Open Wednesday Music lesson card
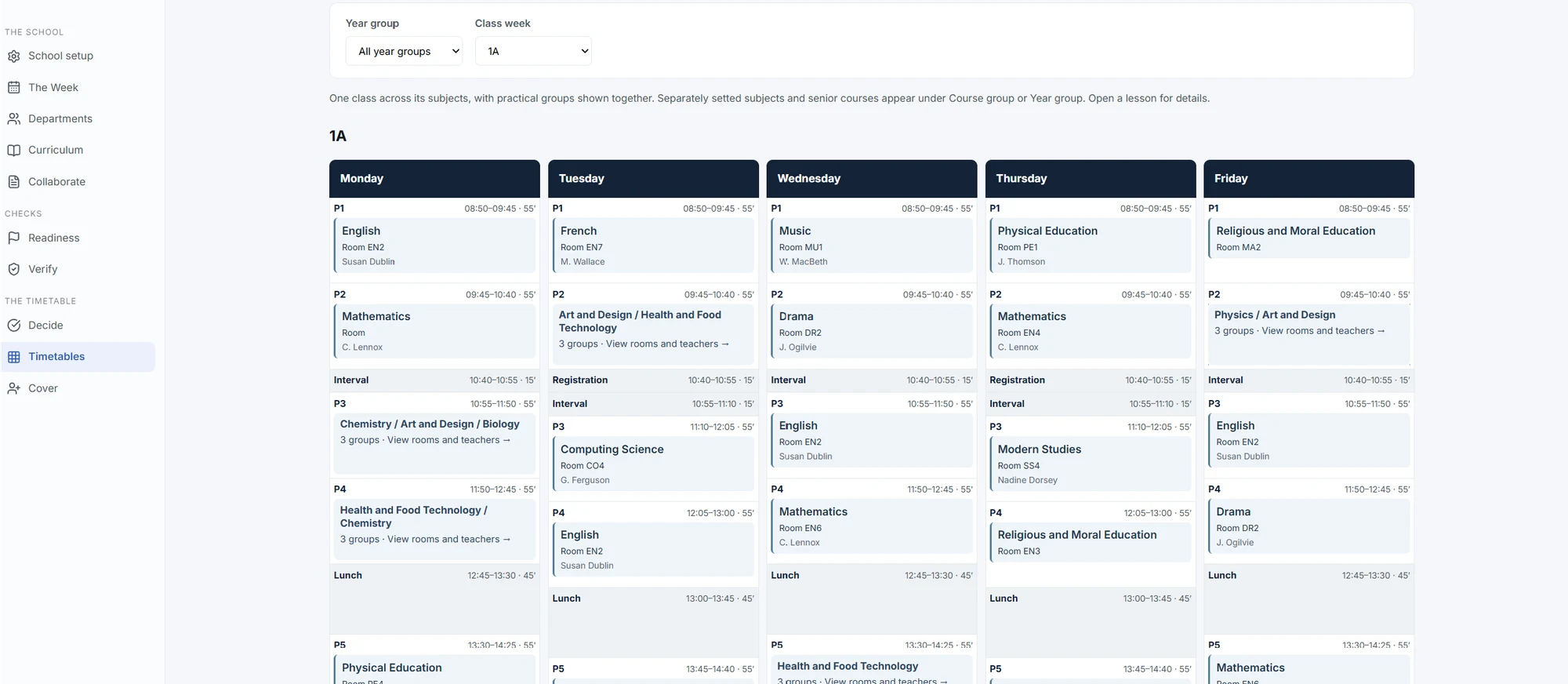 pos(872,246)
